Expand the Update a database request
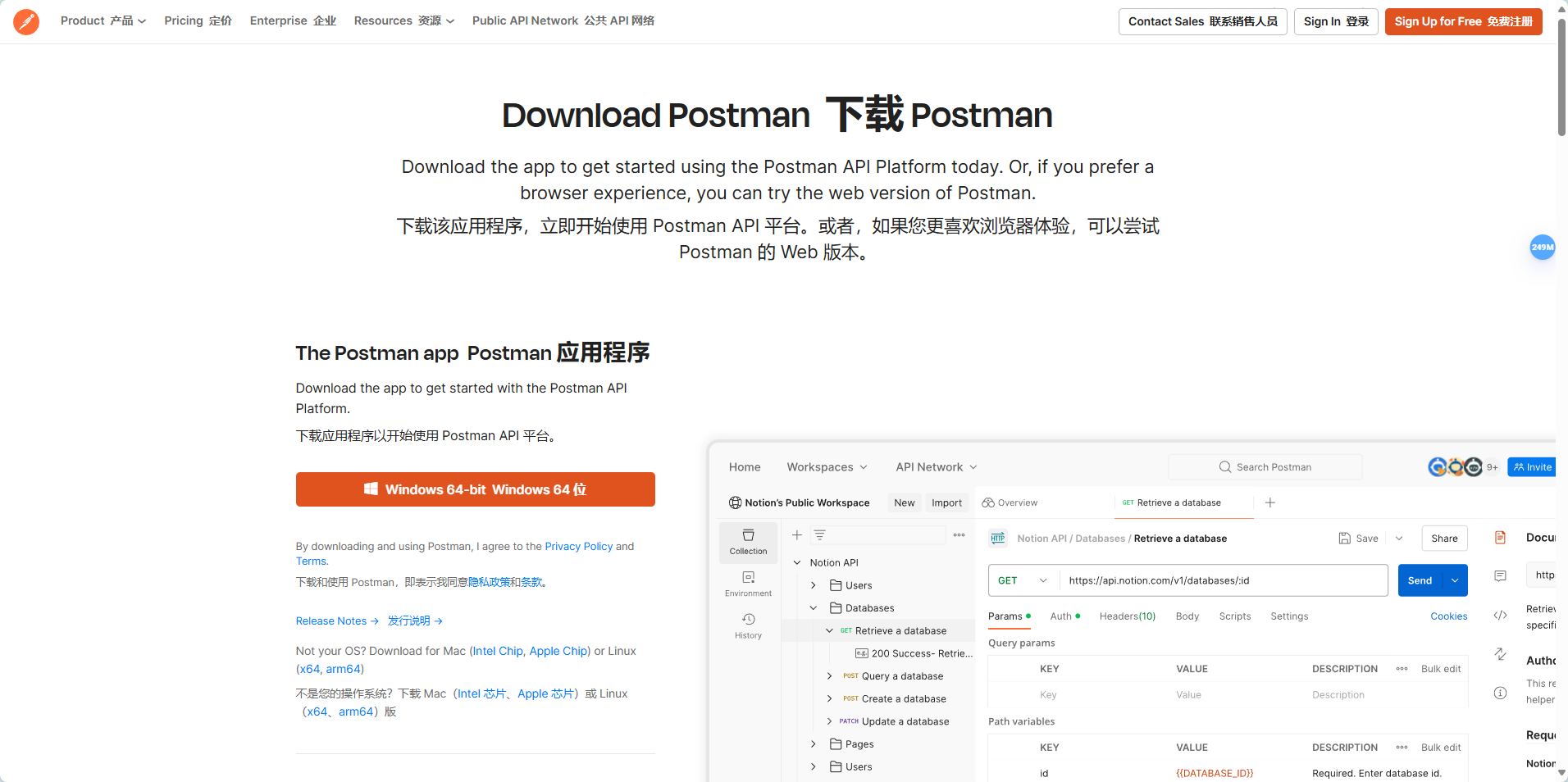 point(829,721)
